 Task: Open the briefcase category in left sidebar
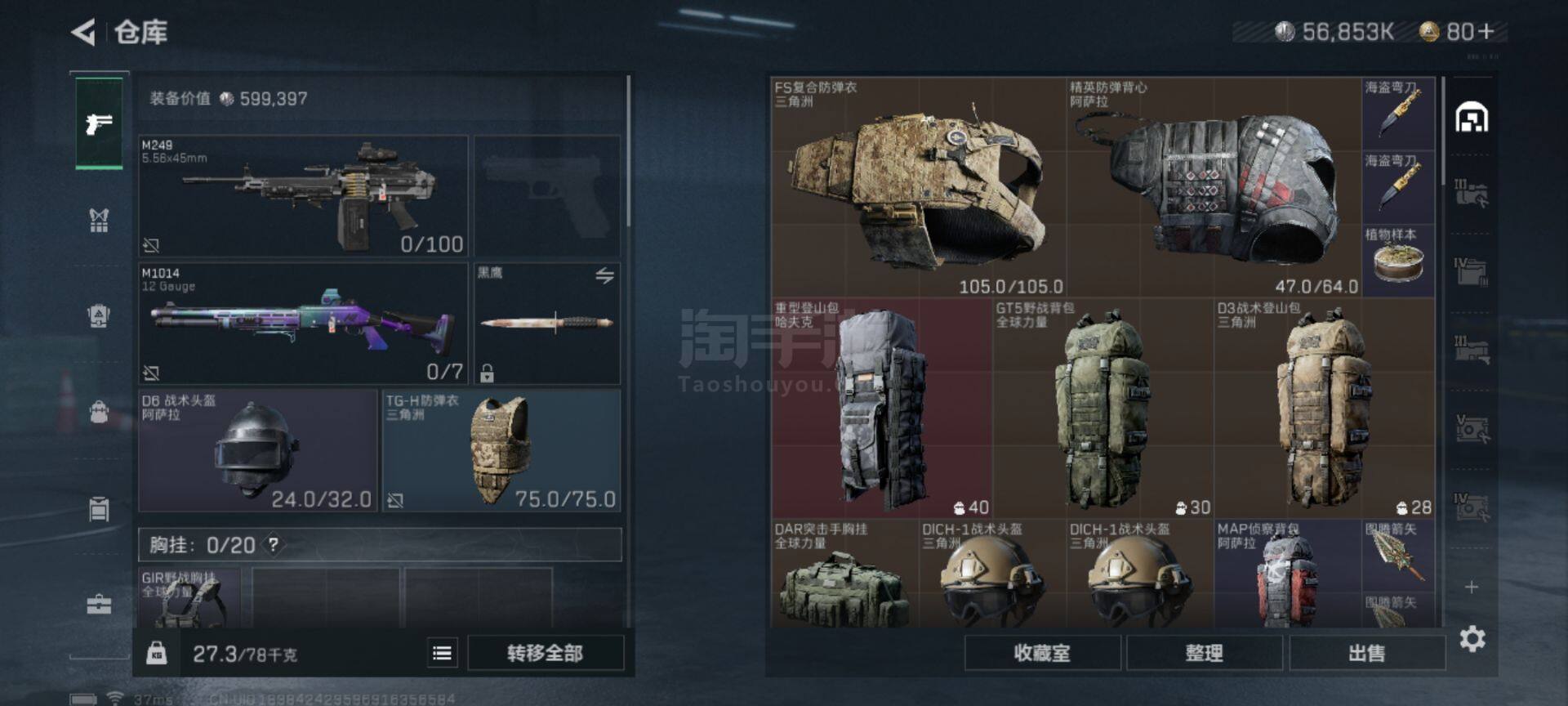99,605
